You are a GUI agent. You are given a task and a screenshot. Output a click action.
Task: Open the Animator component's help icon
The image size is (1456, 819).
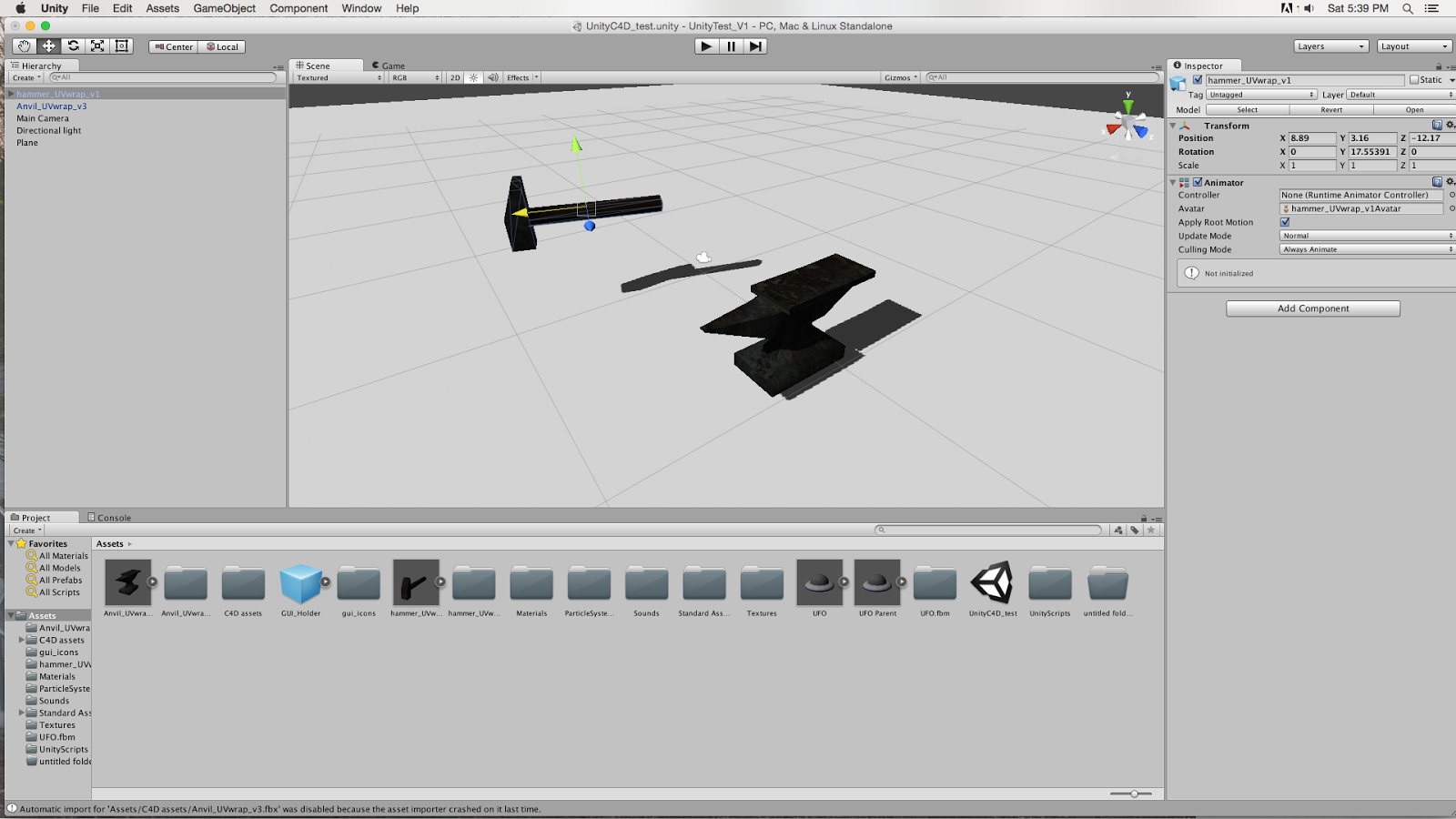1437,182
